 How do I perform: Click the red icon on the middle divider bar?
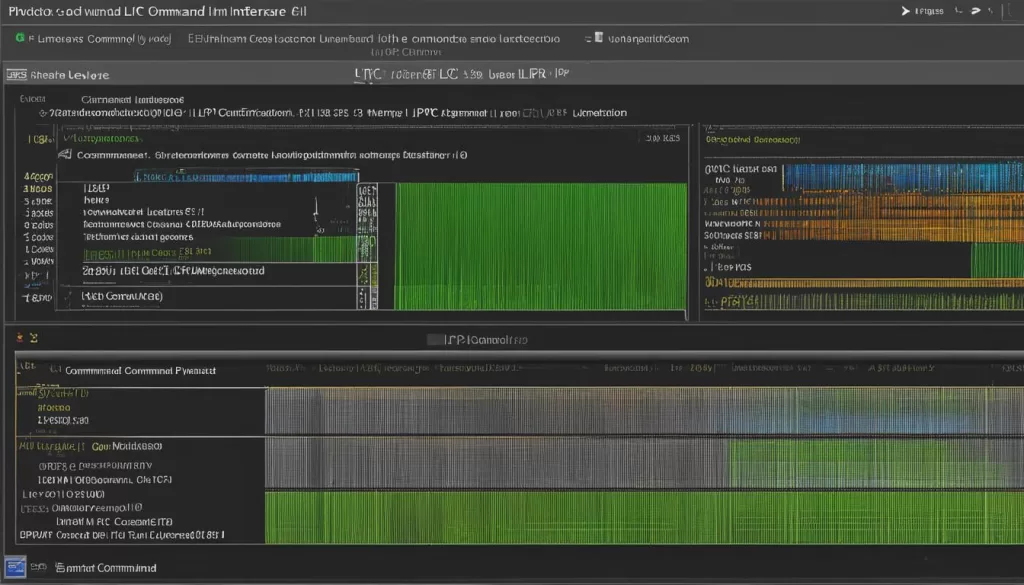[22, 339]
